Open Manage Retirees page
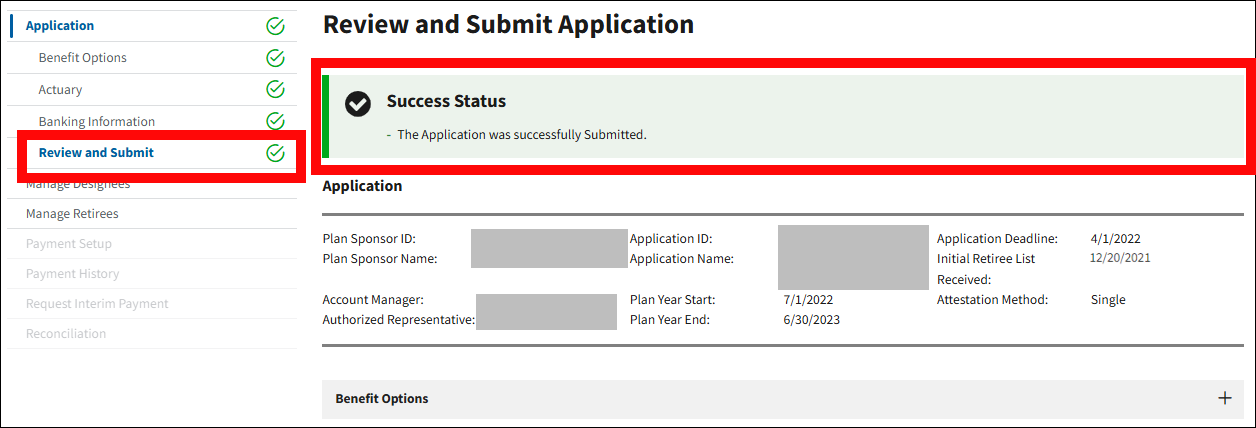Viewport: 1256px width, 428px height. [72, 214]
